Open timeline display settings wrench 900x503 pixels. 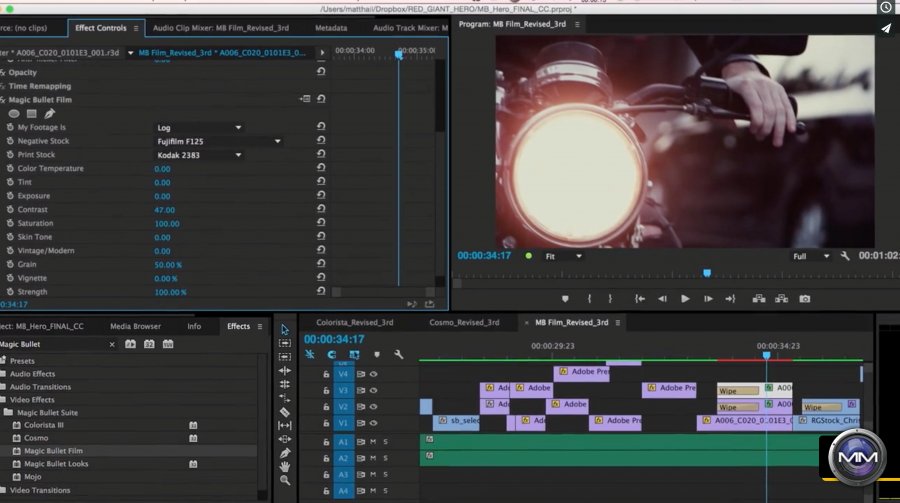click(x=398, y=355)
